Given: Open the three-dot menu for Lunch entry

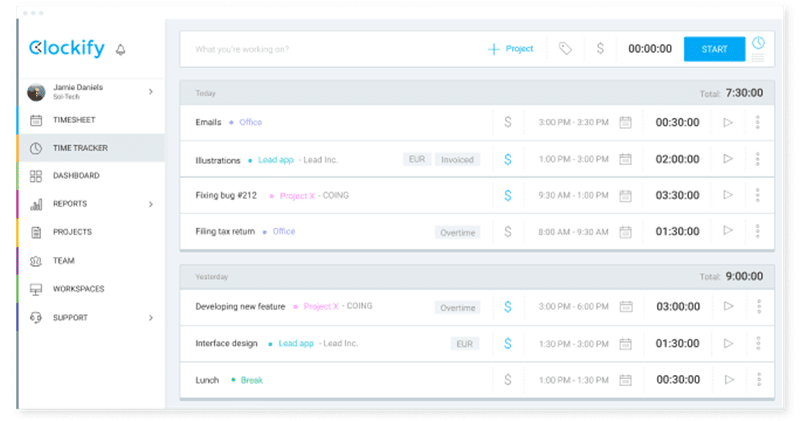Looking at the screenshot, I should [x=759, y=380].
